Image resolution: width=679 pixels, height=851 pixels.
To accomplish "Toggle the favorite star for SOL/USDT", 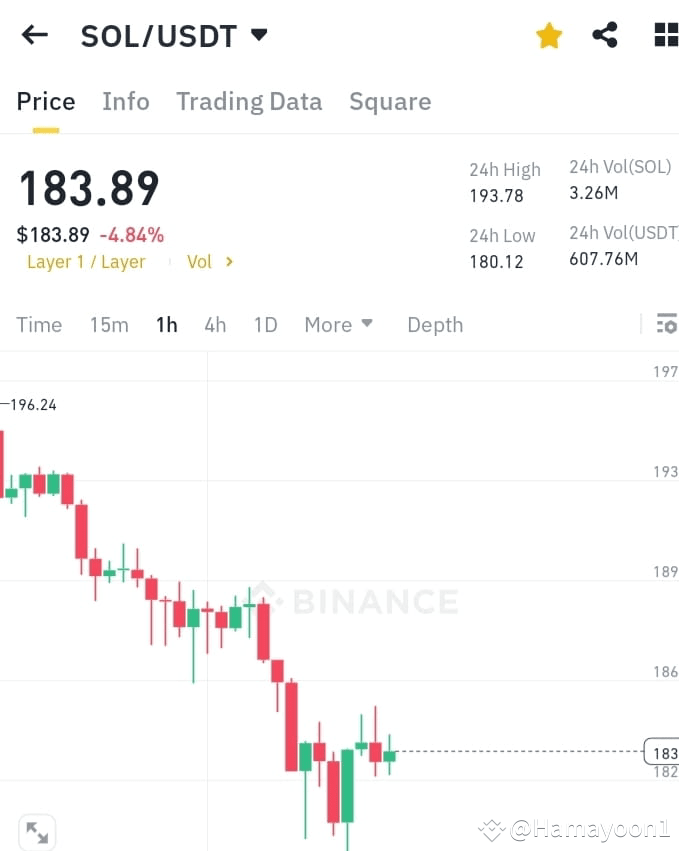I will [x=548, y=34].
